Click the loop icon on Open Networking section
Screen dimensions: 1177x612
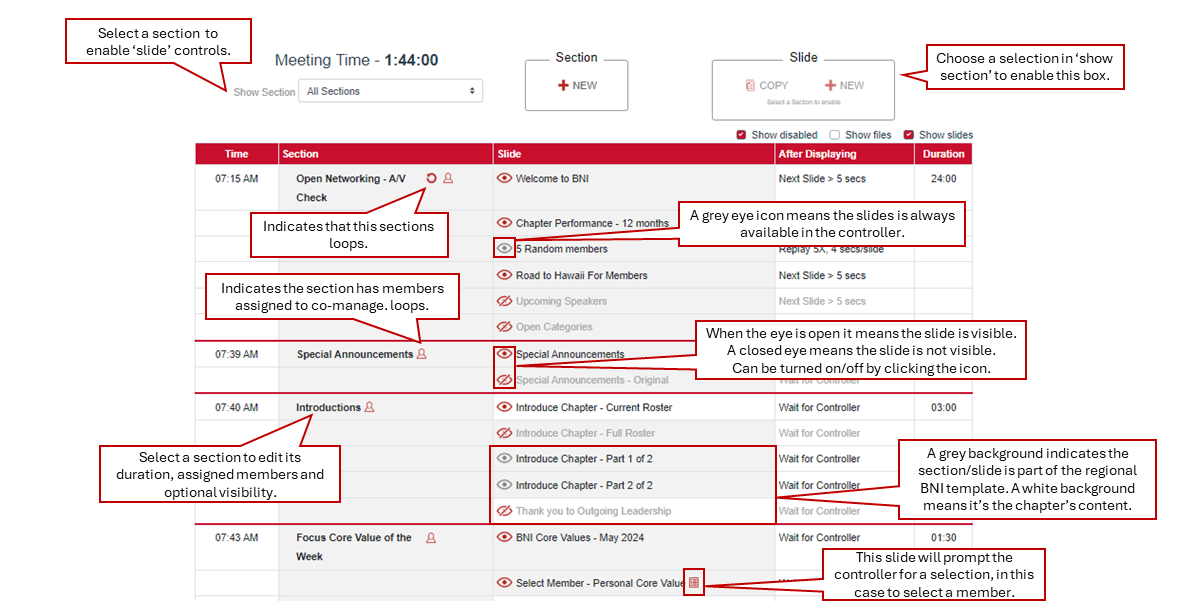tap(431, 179)
